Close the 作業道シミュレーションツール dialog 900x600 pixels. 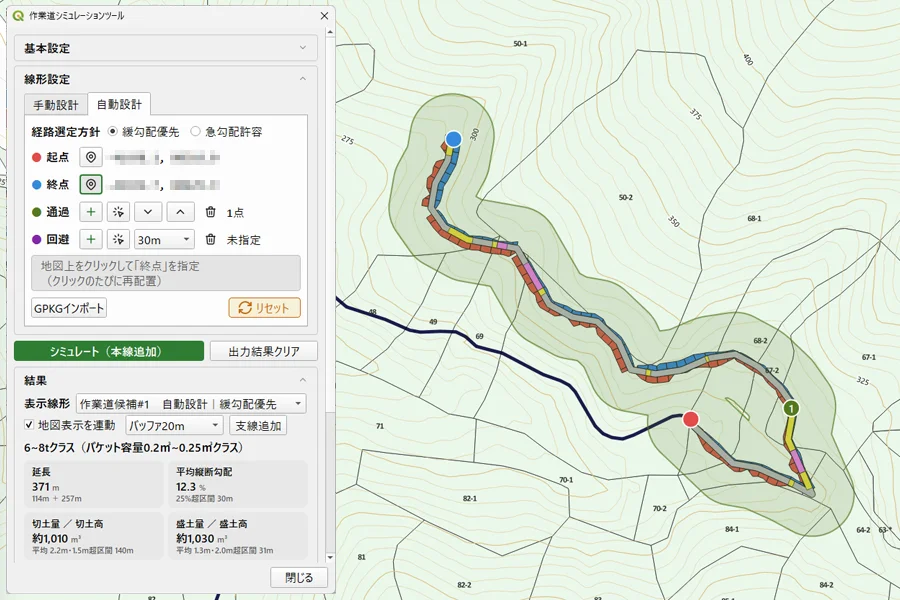coord(324,16)
